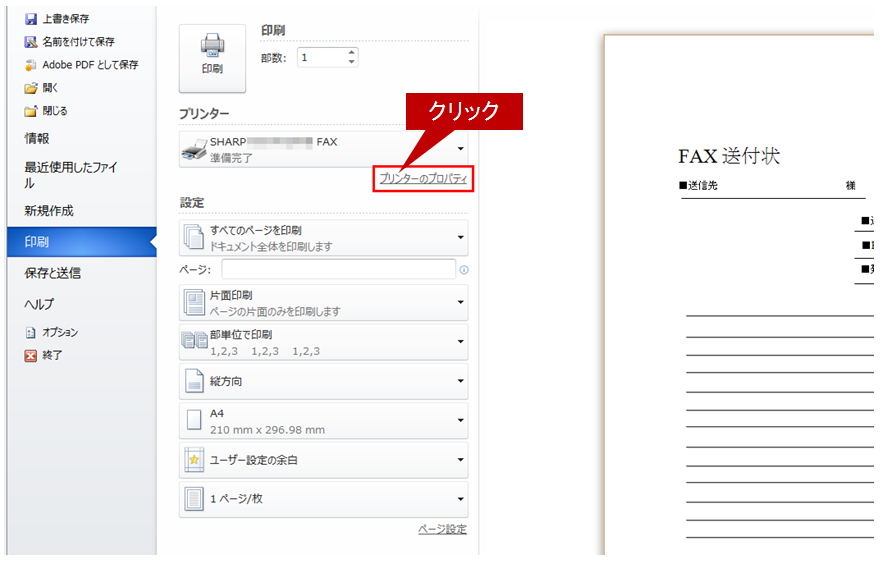
Task: Select 最近使用したファイル in the menu
Action: 71,175
